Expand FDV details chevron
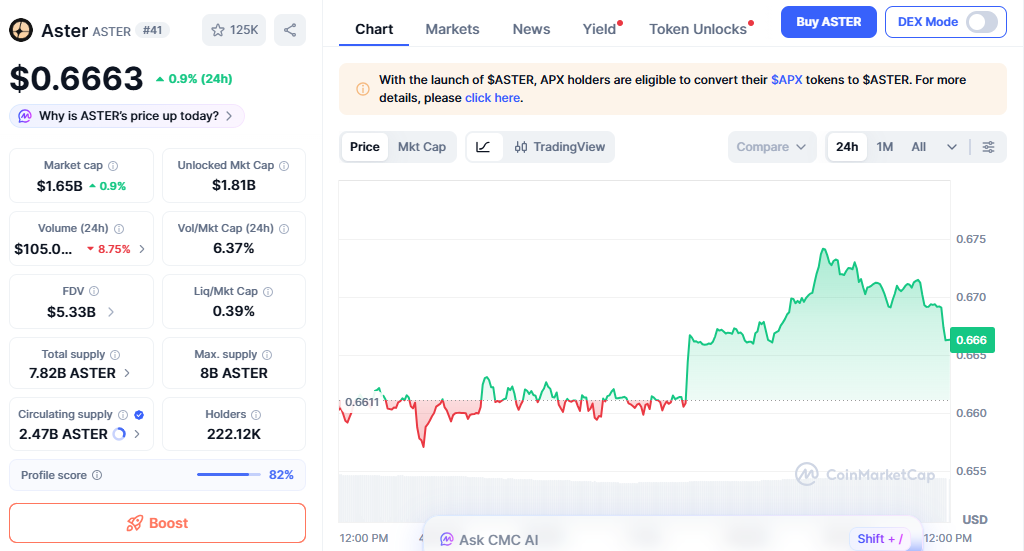Screen dimensions: 1024x551 (x=111, y=312)
